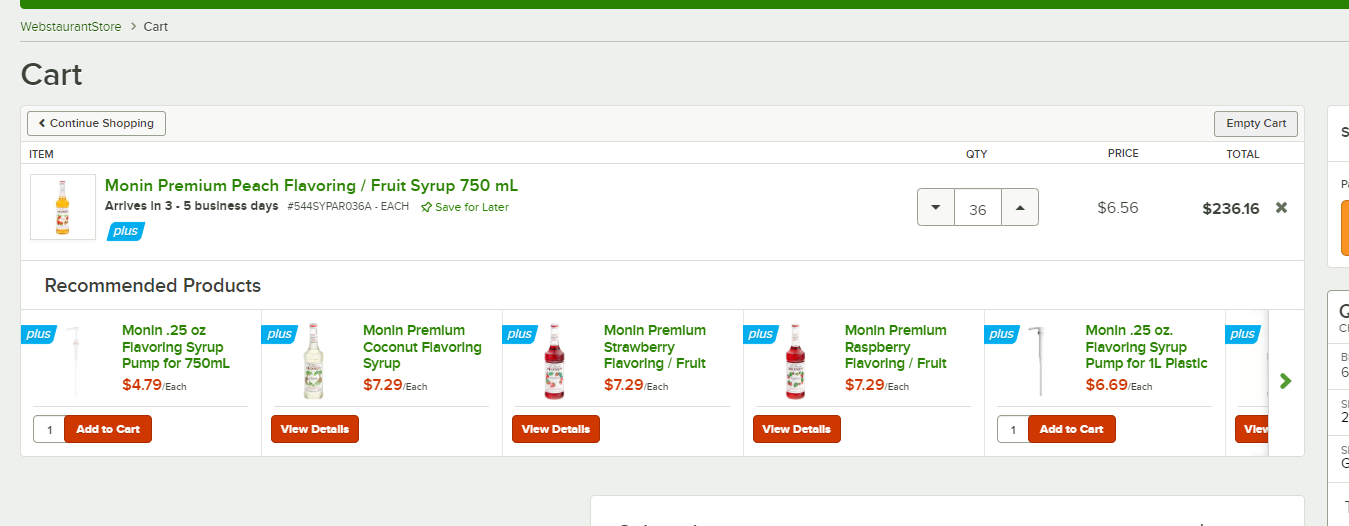Click the WebstaurantStore breadcrumb link

tap(71, 27)
